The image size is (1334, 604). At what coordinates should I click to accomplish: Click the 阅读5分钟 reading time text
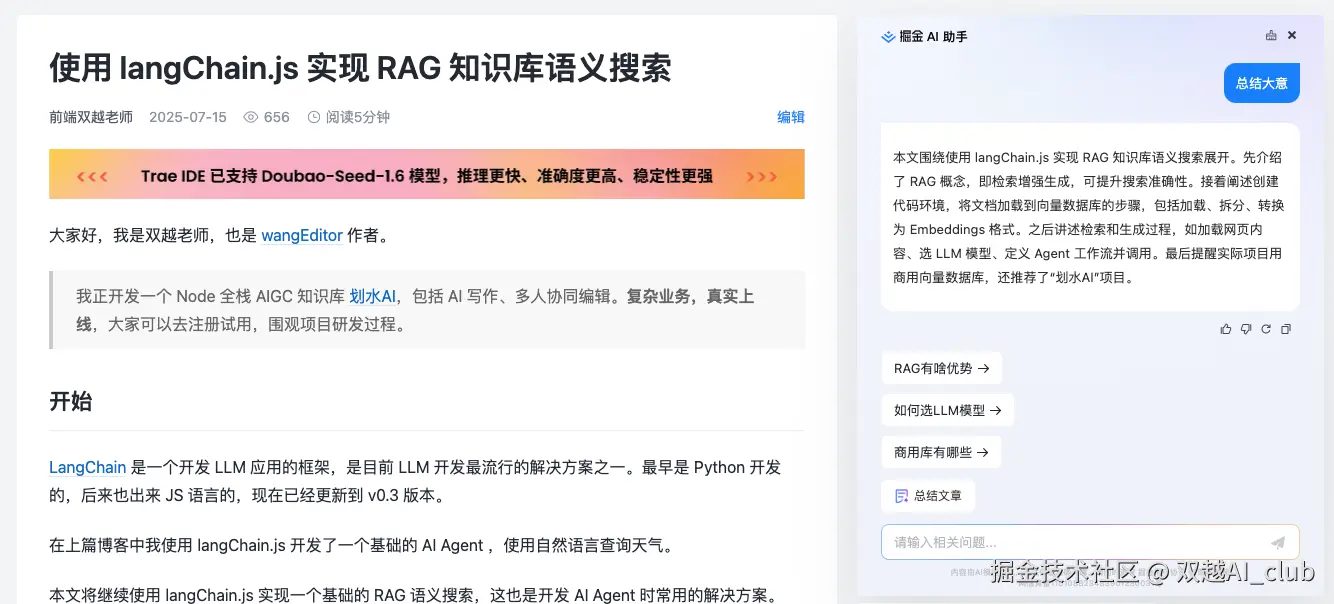click(358, 117)
